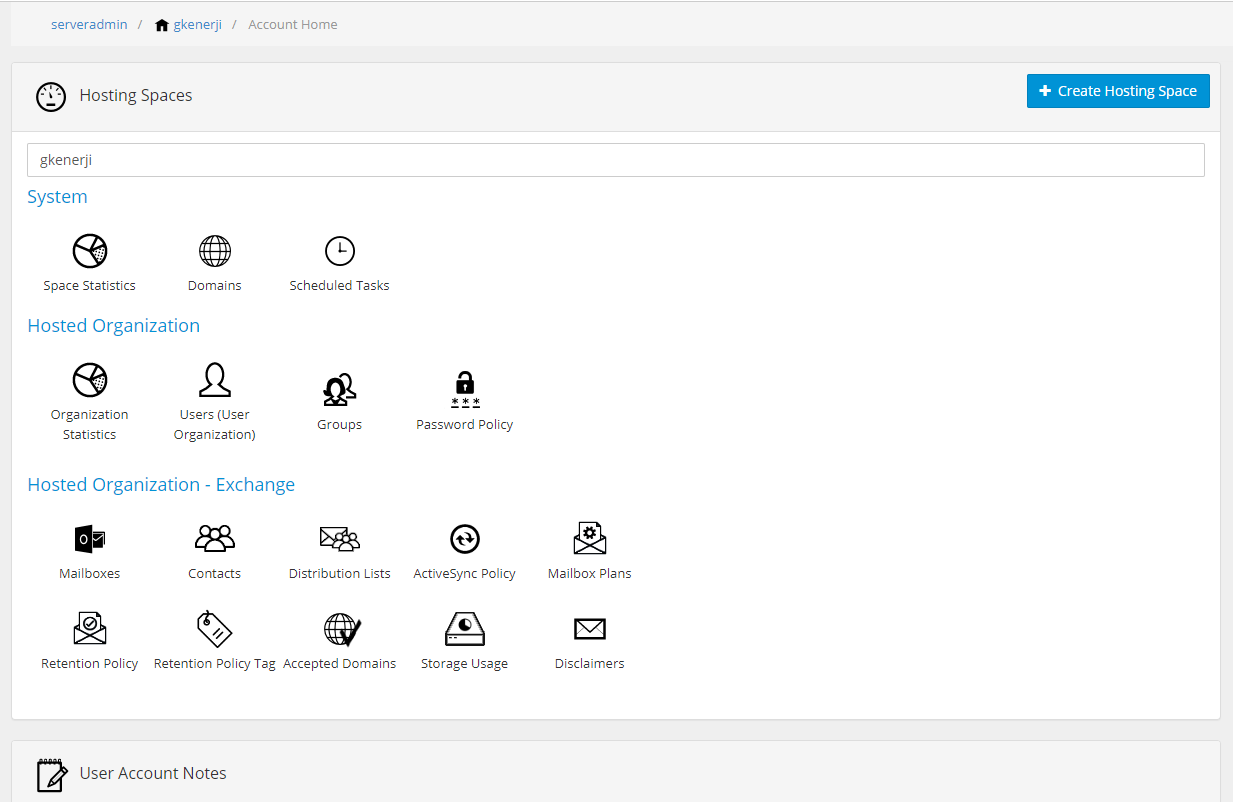
Task: Open the Domains globe icon
Action: (215, 251)
